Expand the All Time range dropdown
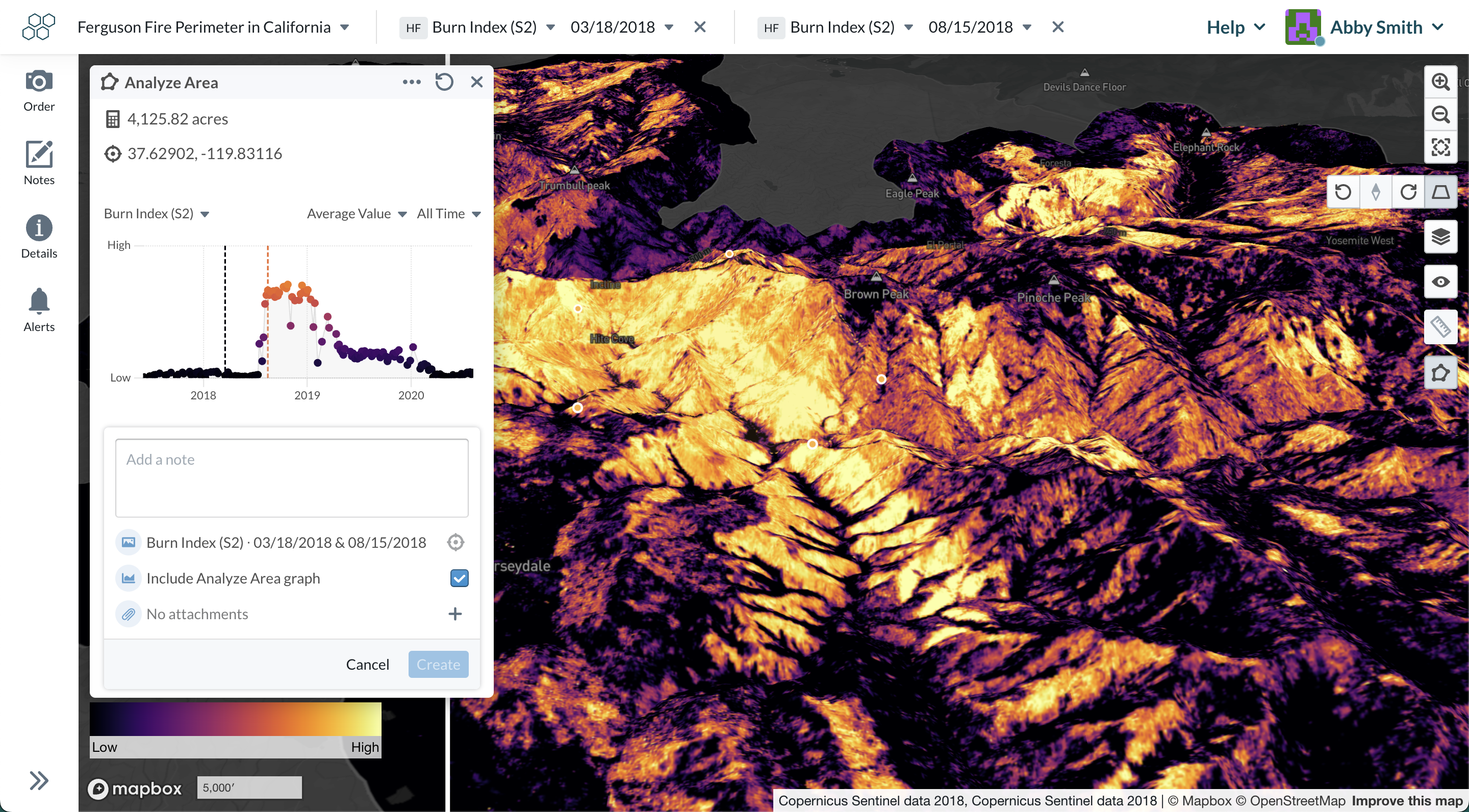 point(449,214)
